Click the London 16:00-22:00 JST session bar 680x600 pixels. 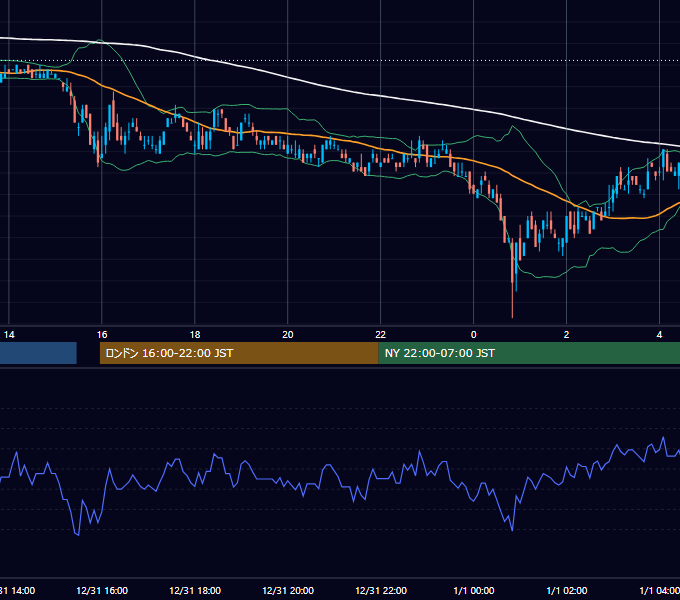pyautogui.click(x=239, y=353)
